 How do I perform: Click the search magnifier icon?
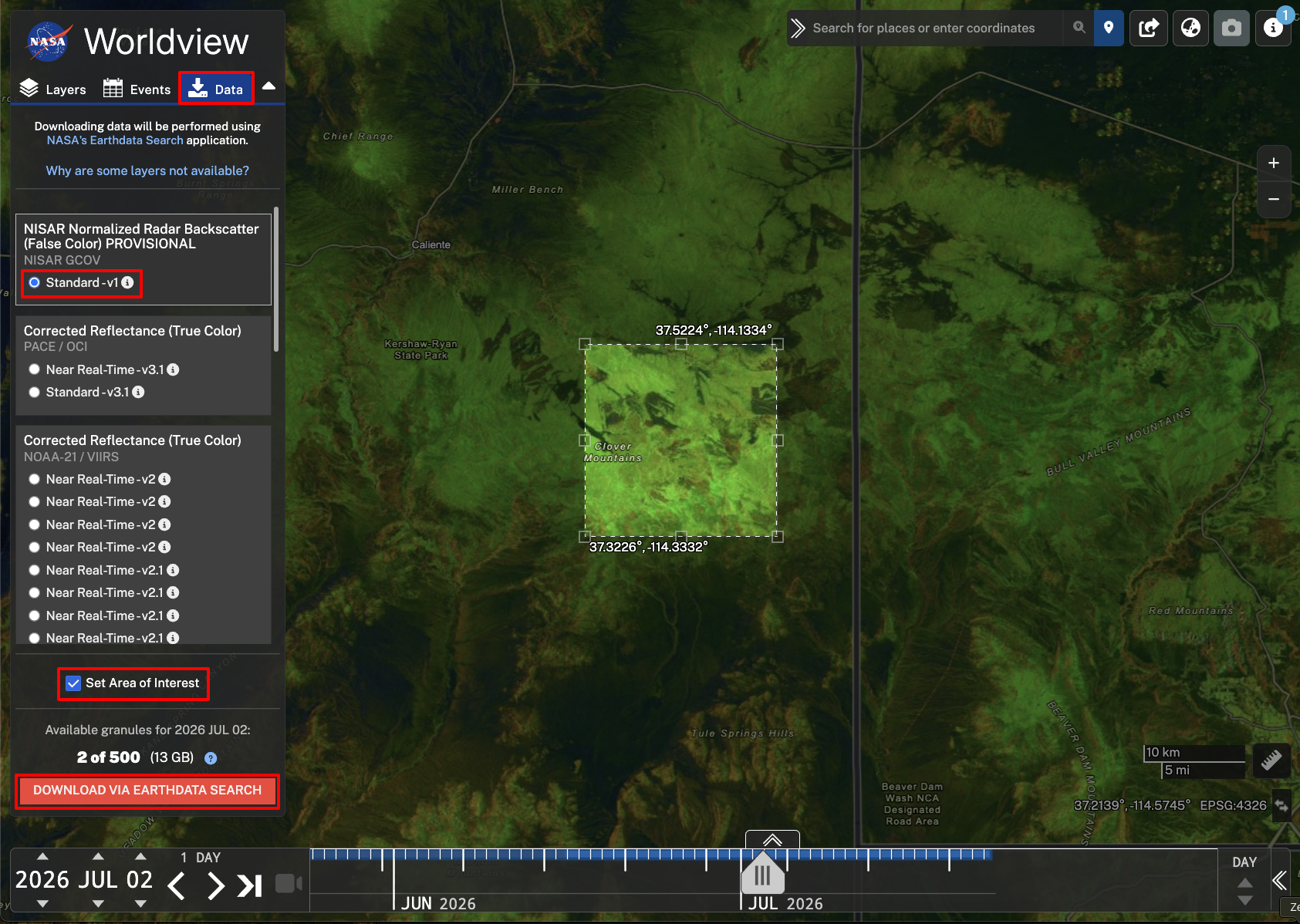coord(1079,28)
